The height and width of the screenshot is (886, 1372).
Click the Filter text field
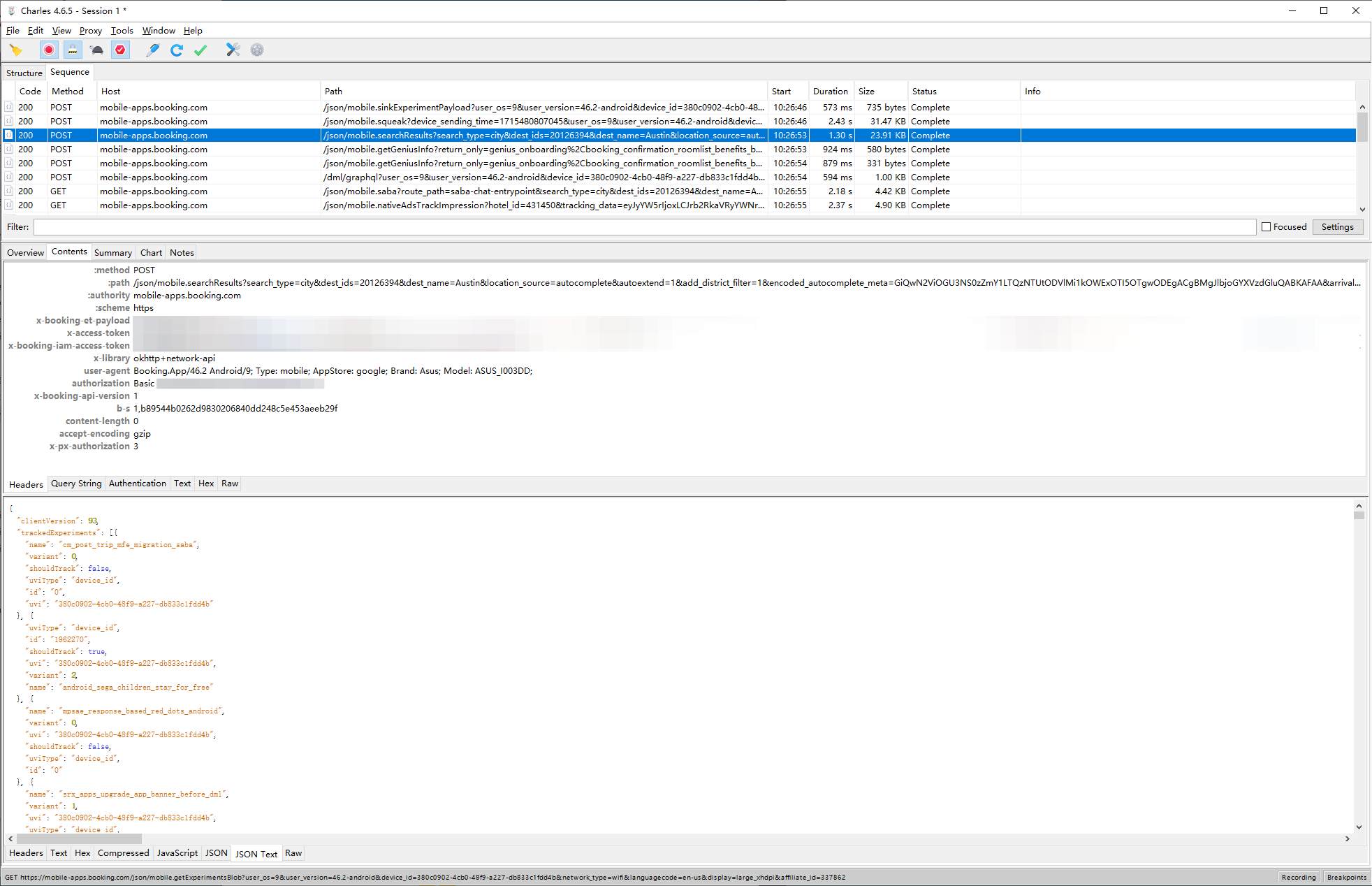644,227
